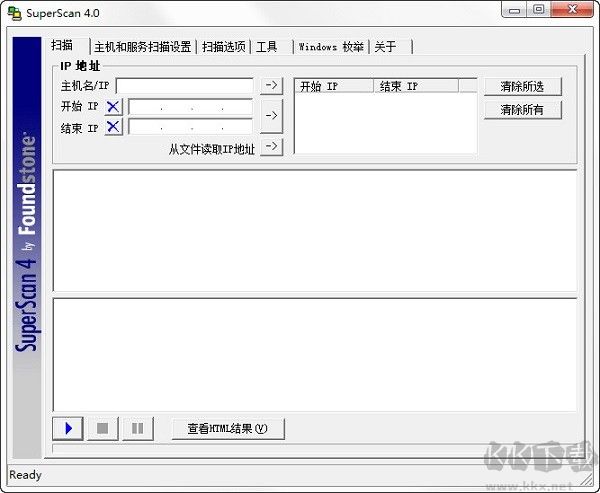Click the 结束 IP address input field

tap(191, 127)
